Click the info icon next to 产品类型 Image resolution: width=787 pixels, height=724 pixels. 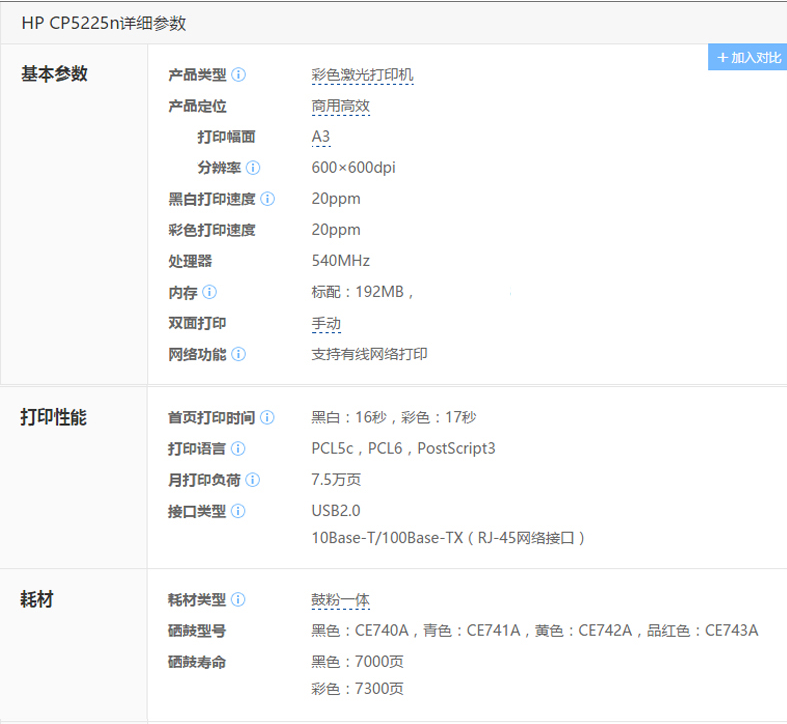238,75
